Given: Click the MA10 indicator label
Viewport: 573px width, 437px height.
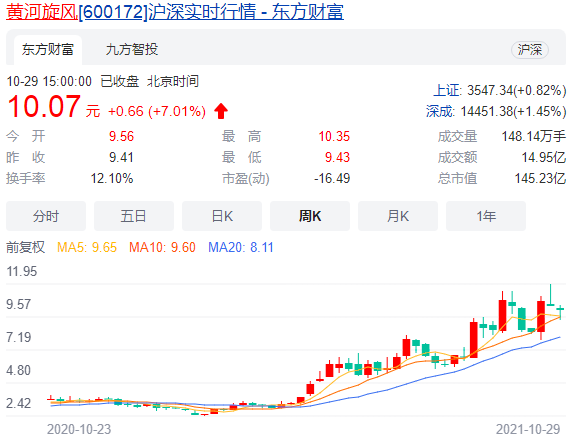Looking at the screenshot, I should (162, 247).
